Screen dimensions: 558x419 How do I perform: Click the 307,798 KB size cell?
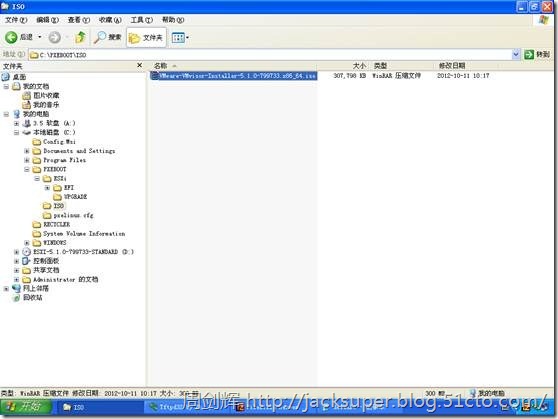point(349,76)
